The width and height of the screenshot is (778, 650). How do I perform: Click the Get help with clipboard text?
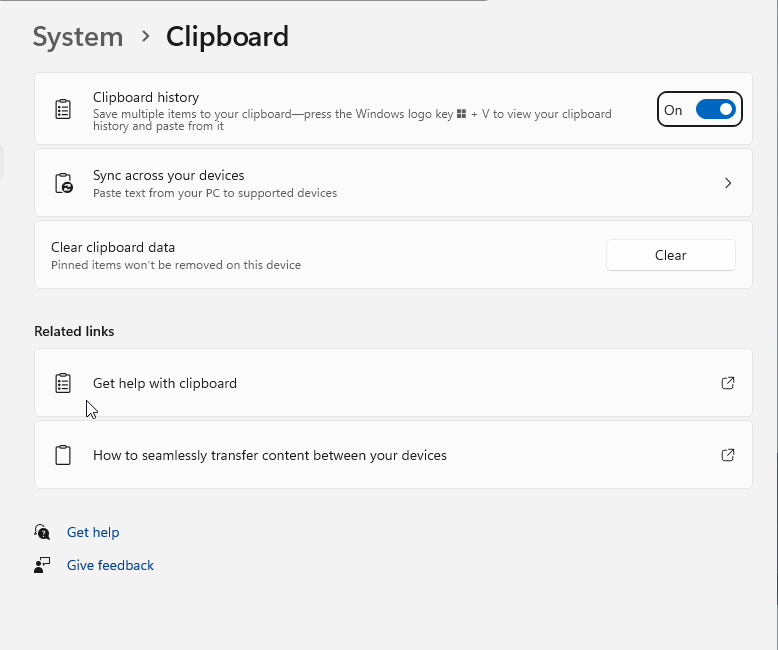(165, 383)
